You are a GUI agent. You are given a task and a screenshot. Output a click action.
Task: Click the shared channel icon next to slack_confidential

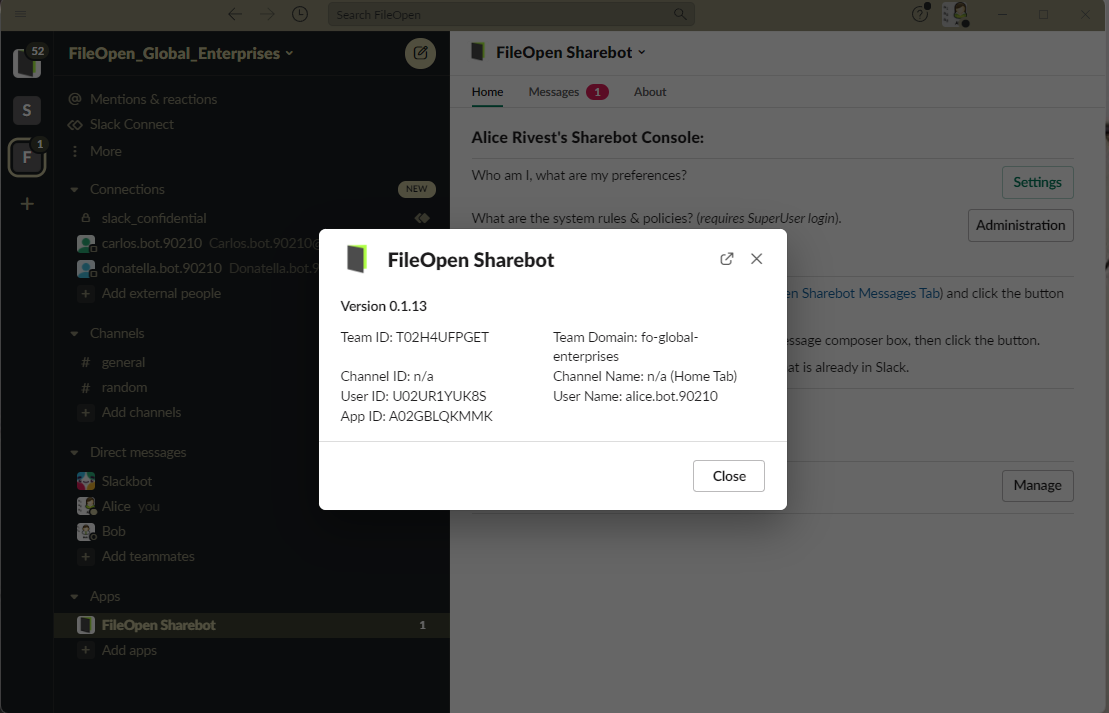tap(422, 219)
